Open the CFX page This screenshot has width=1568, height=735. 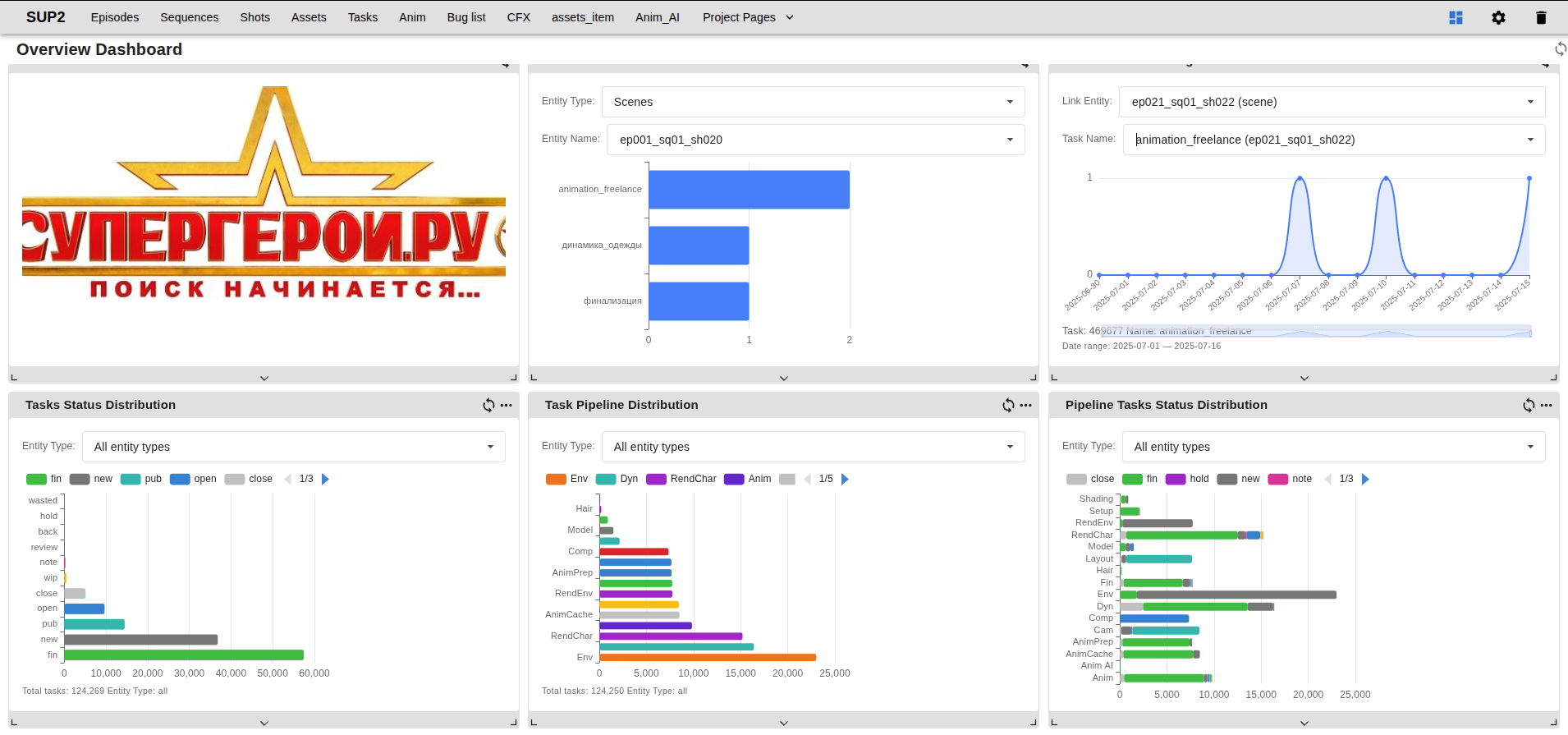point(519,17)
